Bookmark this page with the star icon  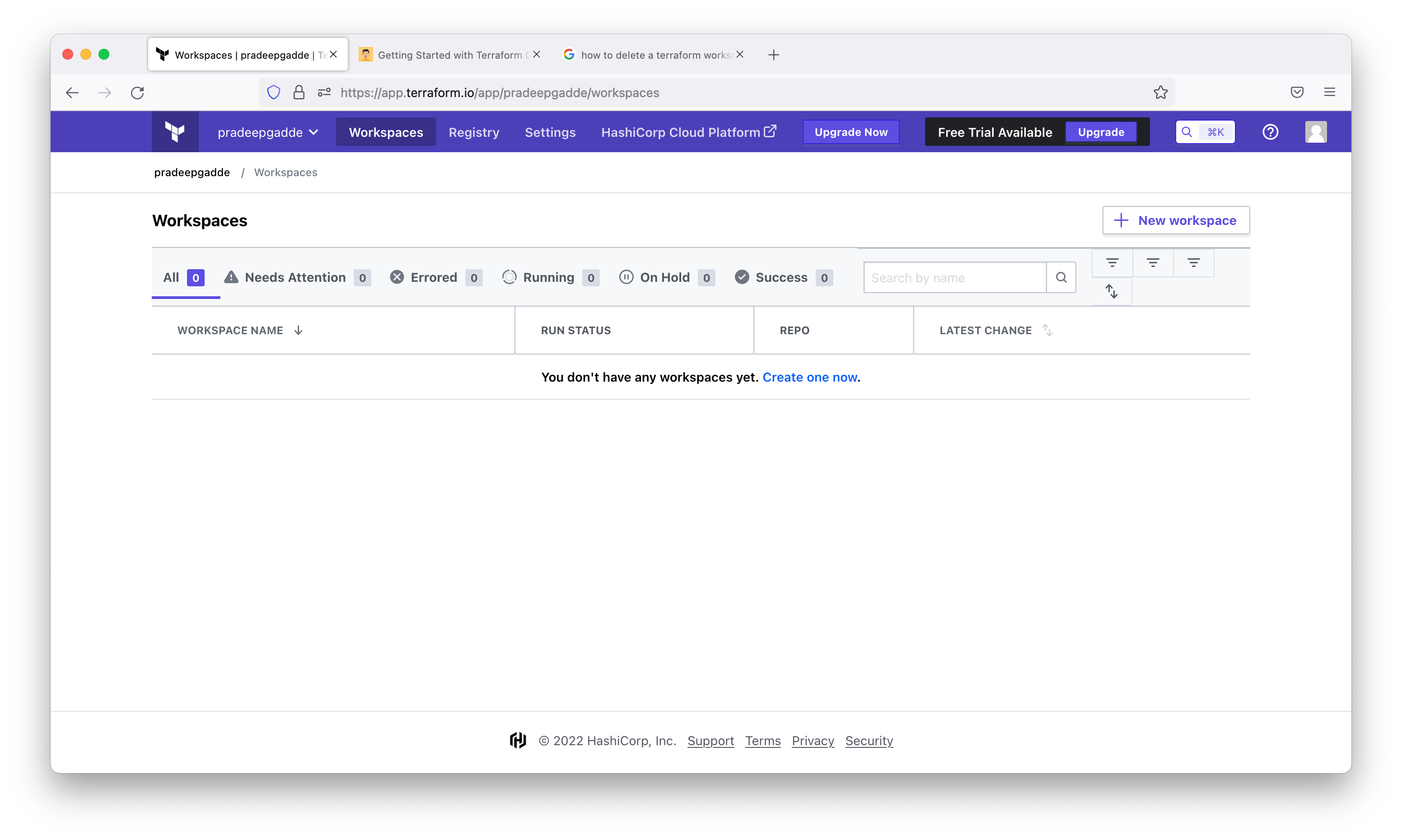pyautogui.click(x=1160, y=92)
